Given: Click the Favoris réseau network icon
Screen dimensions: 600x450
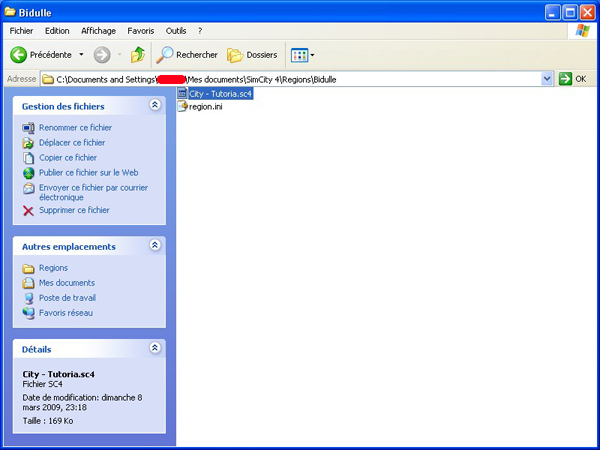Looking at the screenshot, I should (x=28, y=313).
